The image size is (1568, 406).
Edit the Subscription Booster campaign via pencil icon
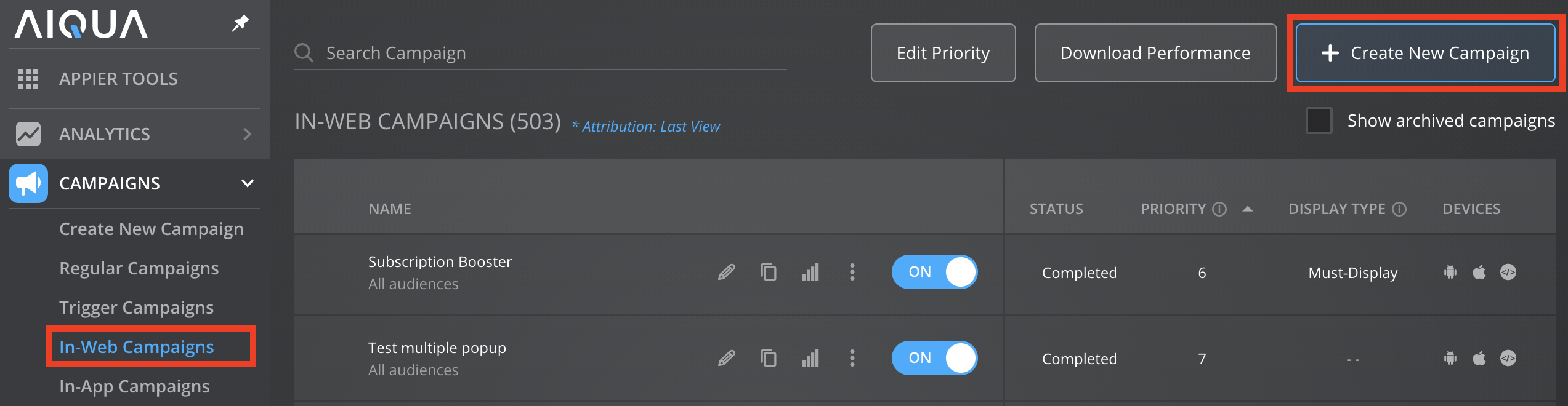[727, 272]
